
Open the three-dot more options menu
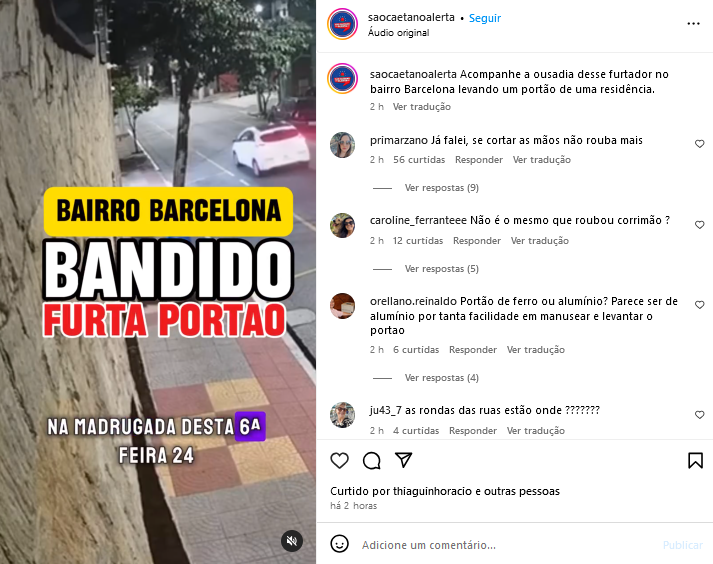click(693, 24)
